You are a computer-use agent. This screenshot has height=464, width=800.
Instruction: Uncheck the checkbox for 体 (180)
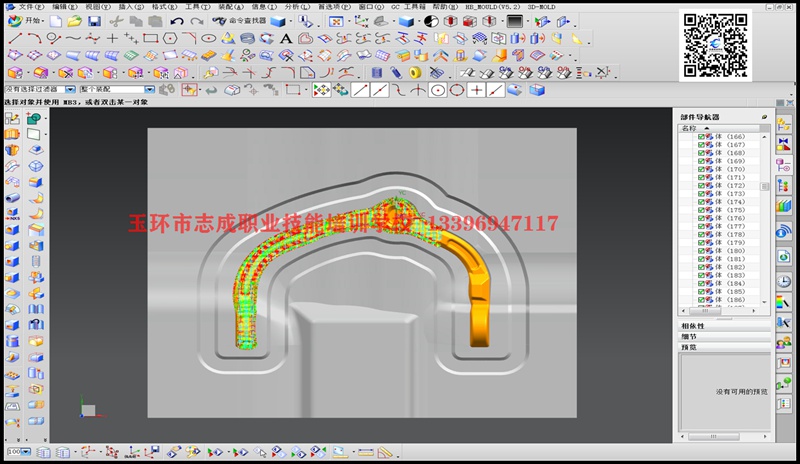pyautogui.click(x=701, y=251)
